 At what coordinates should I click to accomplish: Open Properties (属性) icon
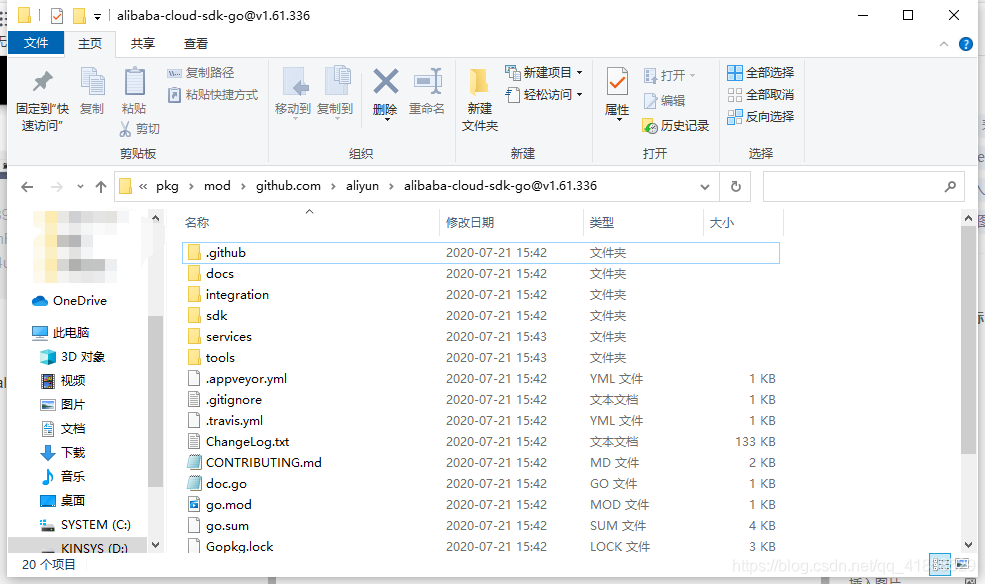coord(617,82)
